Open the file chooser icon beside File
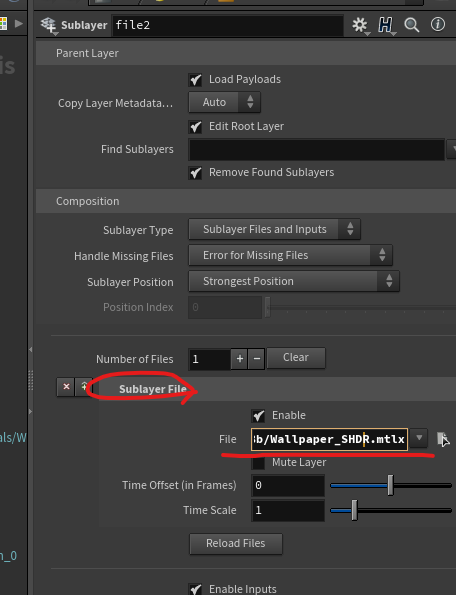Screen dimensions: 456x595 pos(442,439)
